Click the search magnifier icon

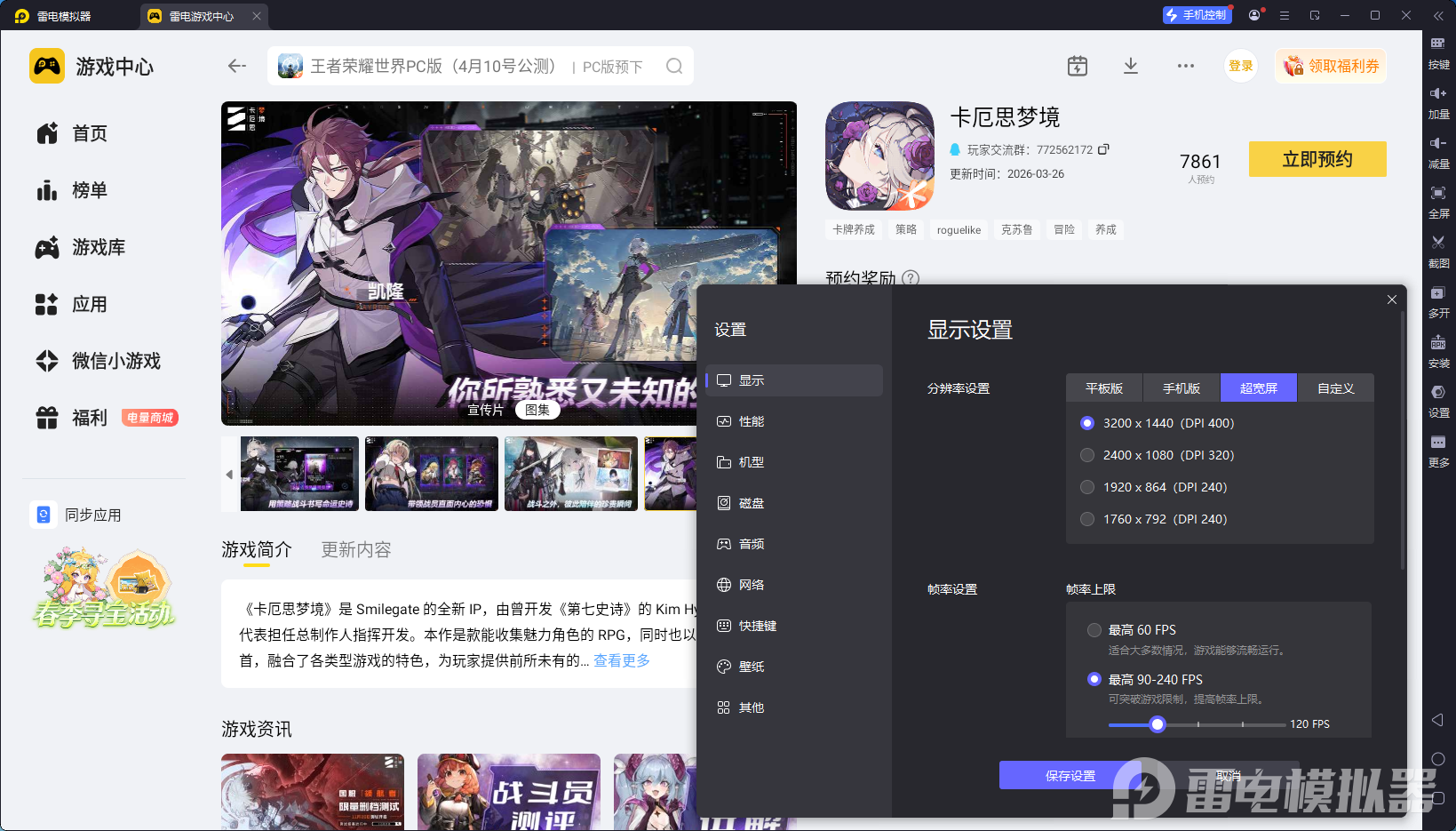coord(674,66)
